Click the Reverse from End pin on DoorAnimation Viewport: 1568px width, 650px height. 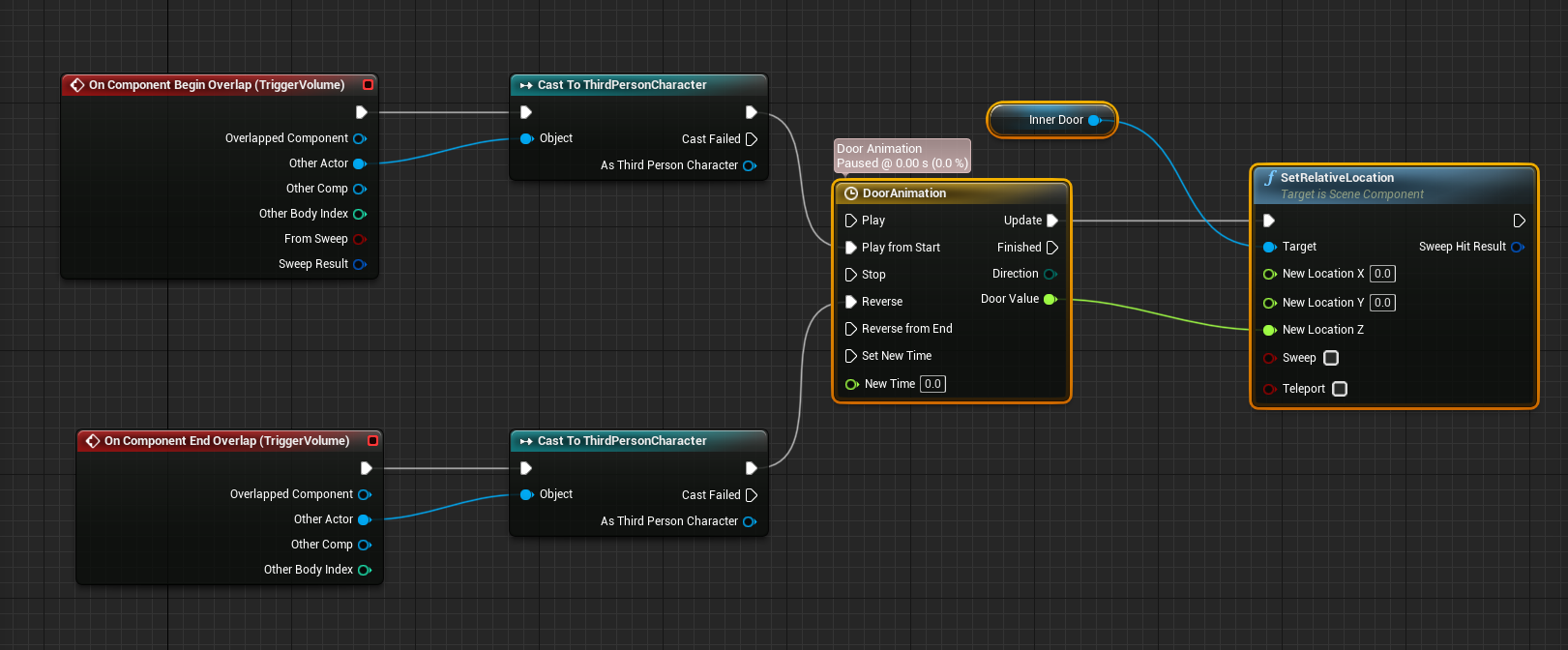point(851,329)
